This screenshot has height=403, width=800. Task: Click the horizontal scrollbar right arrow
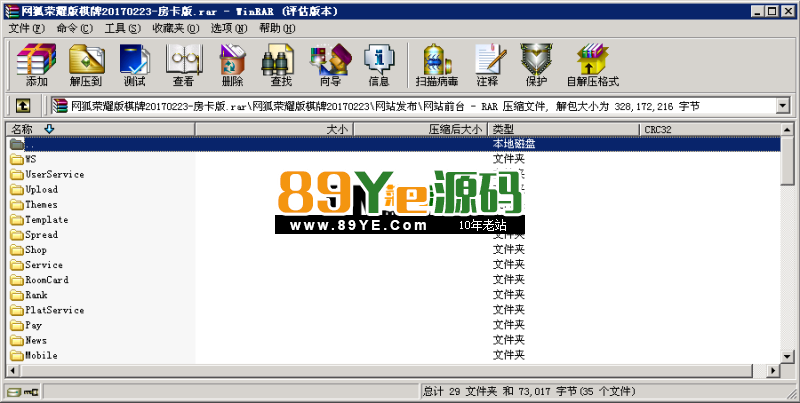click(x=774, y=370)
